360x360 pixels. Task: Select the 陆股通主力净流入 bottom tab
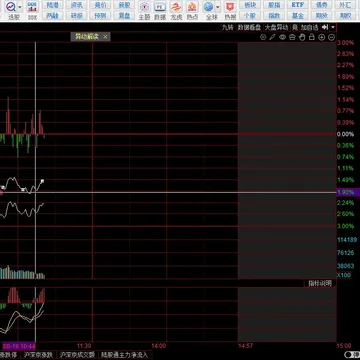click(x=125, y=355)
